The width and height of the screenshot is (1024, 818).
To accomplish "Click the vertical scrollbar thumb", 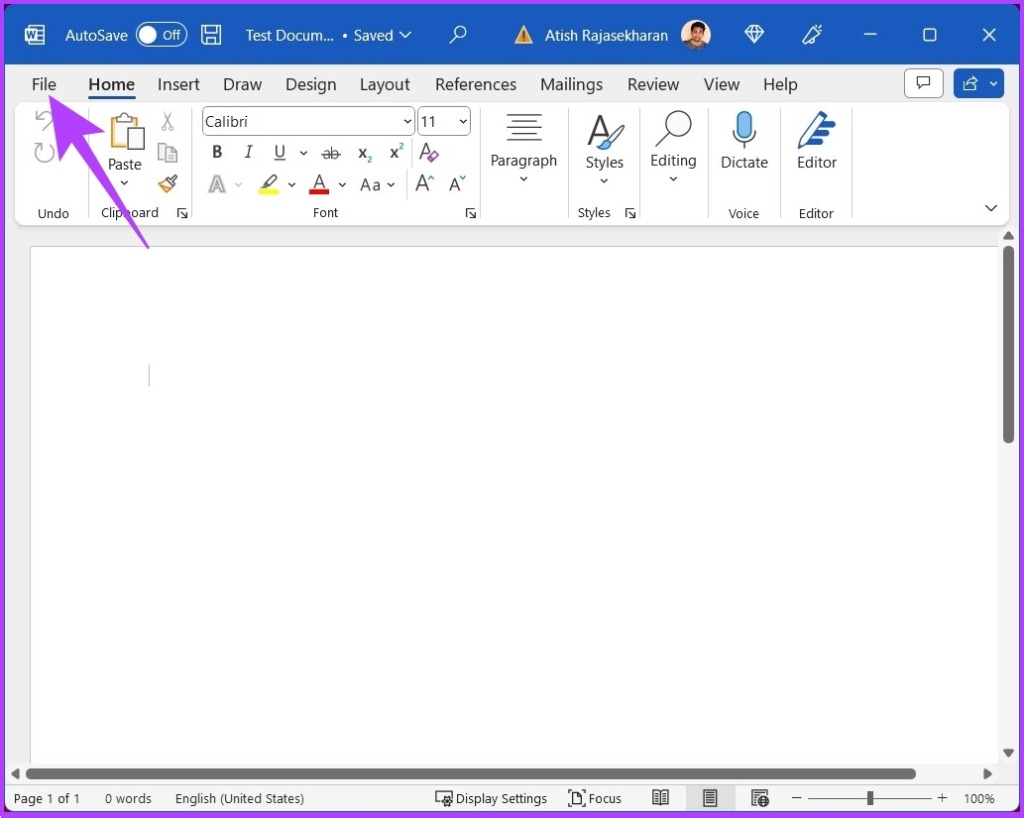I will pos(1008,343).
